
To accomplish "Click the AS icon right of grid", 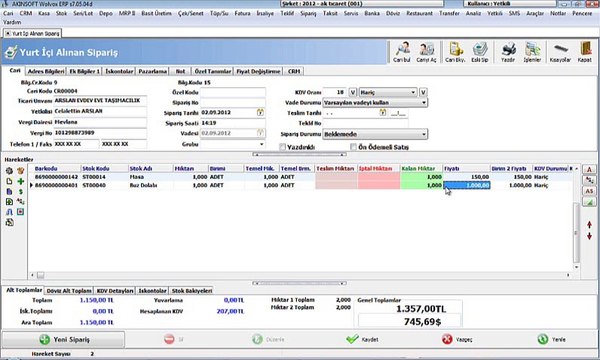I will click(589, 191).
